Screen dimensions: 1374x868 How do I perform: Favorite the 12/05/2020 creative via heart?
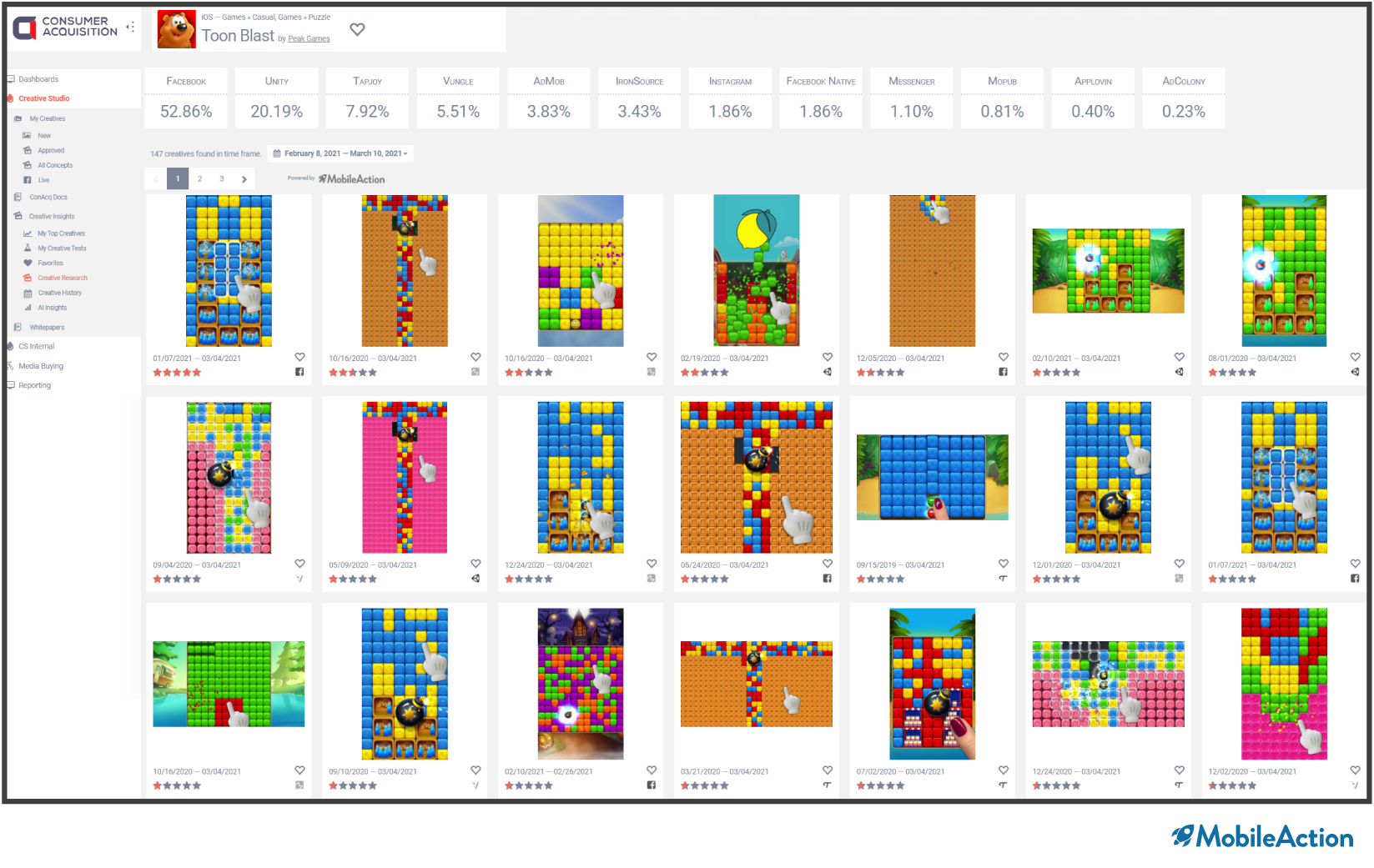[x=1004, y=357]
